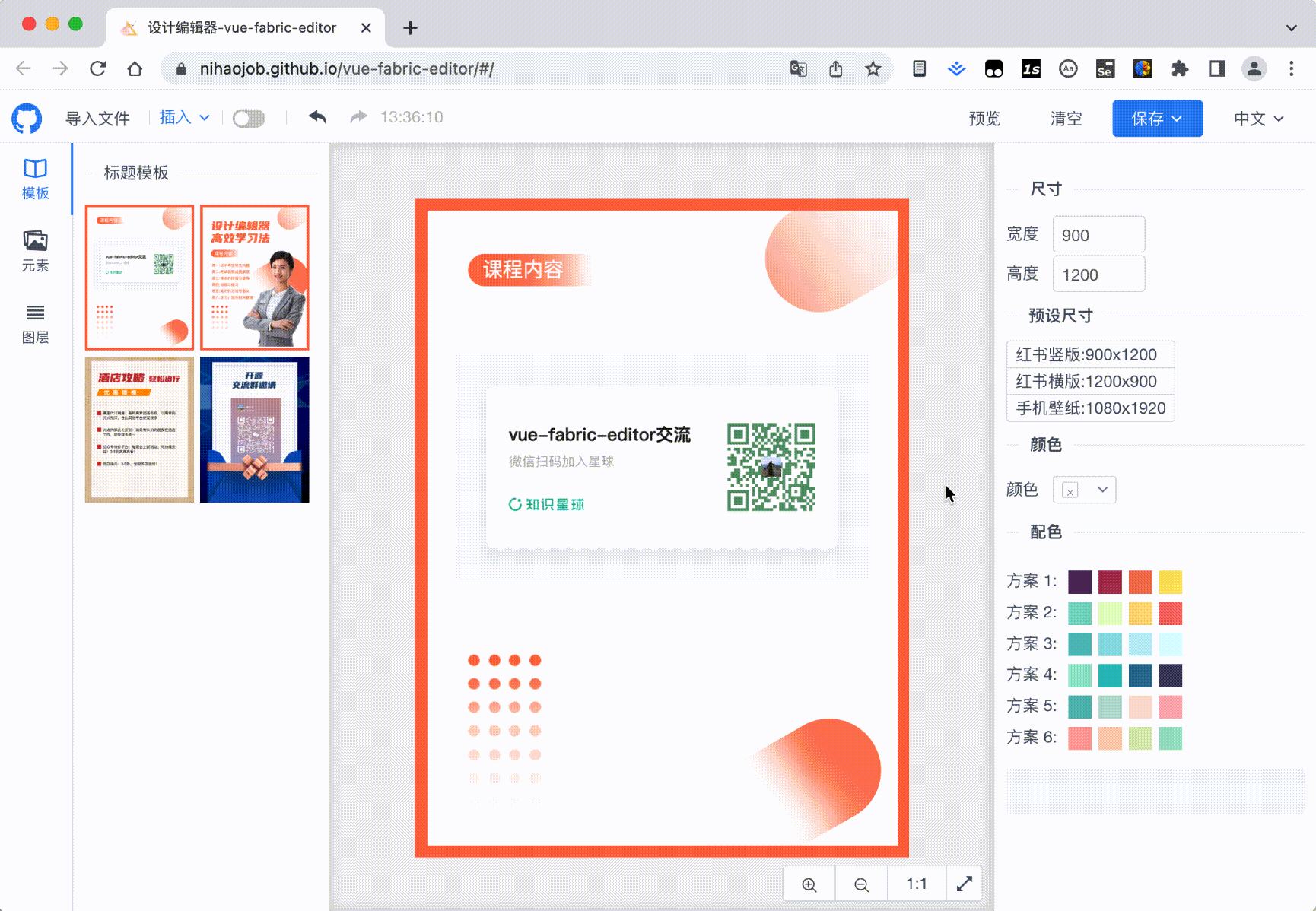Screen dimensions: 1316x911
Task: Bookmark page with star icon
Action: pos(873,68)
